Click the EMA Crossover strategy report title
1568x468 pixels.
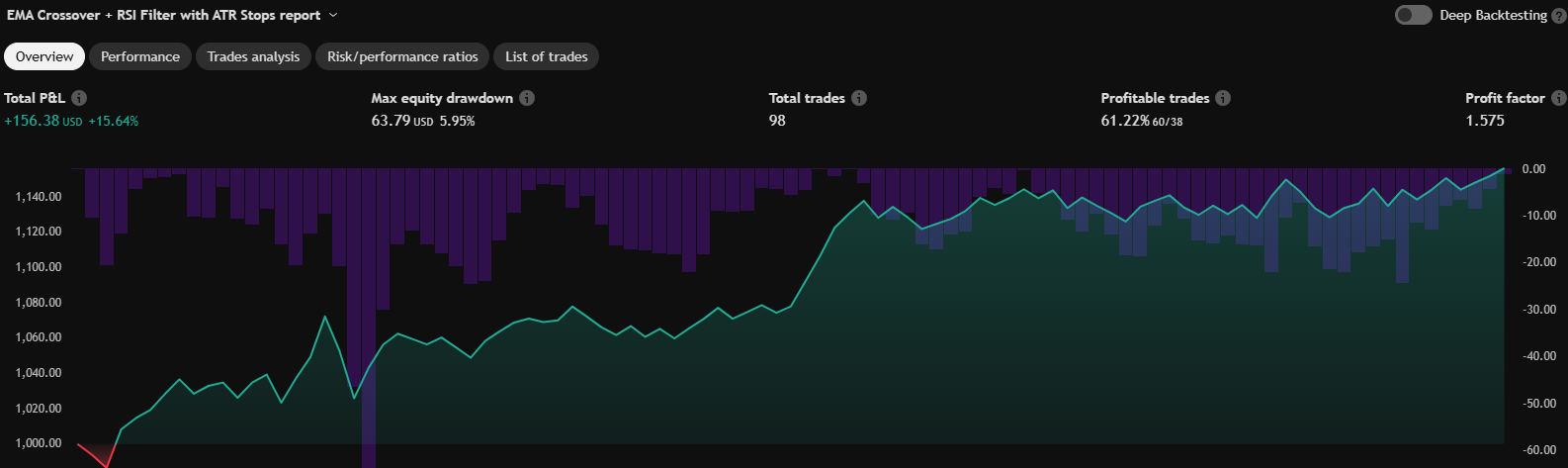pyautogui.click(x=163, y=15)
